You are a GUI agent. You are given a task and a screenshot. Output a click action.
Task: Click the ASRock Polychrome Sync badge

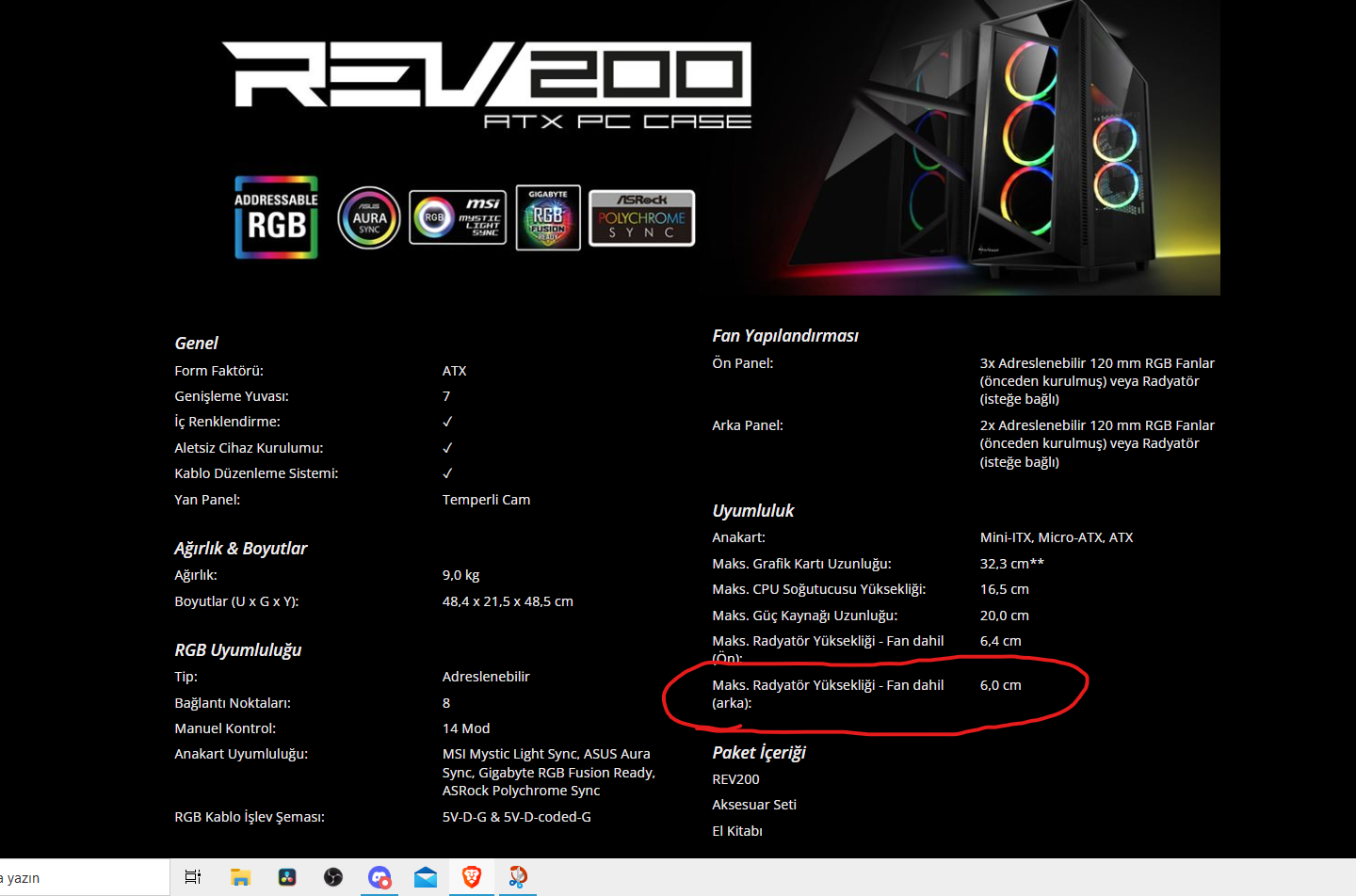pos(642,218)
